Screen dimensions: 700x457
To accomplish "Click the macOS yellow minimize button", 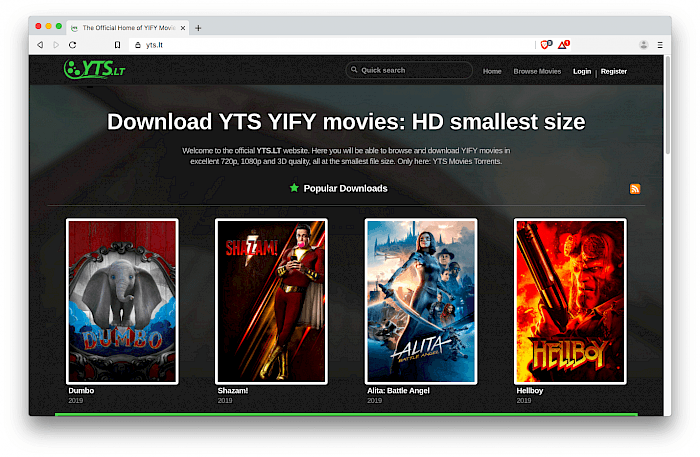I will tap(48, 26).
